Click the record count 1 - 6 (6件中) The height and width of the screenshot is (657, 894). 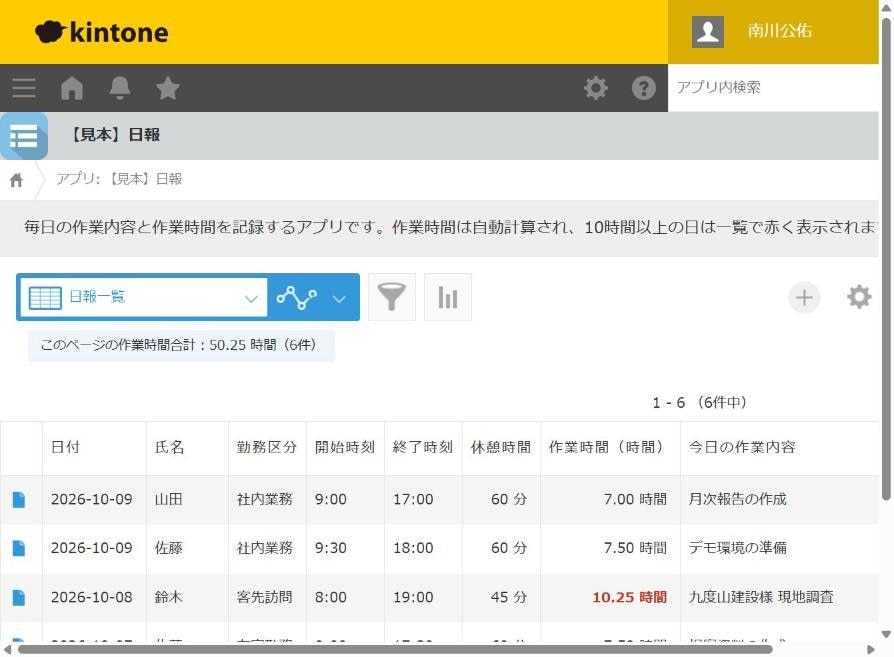(700, 403)
